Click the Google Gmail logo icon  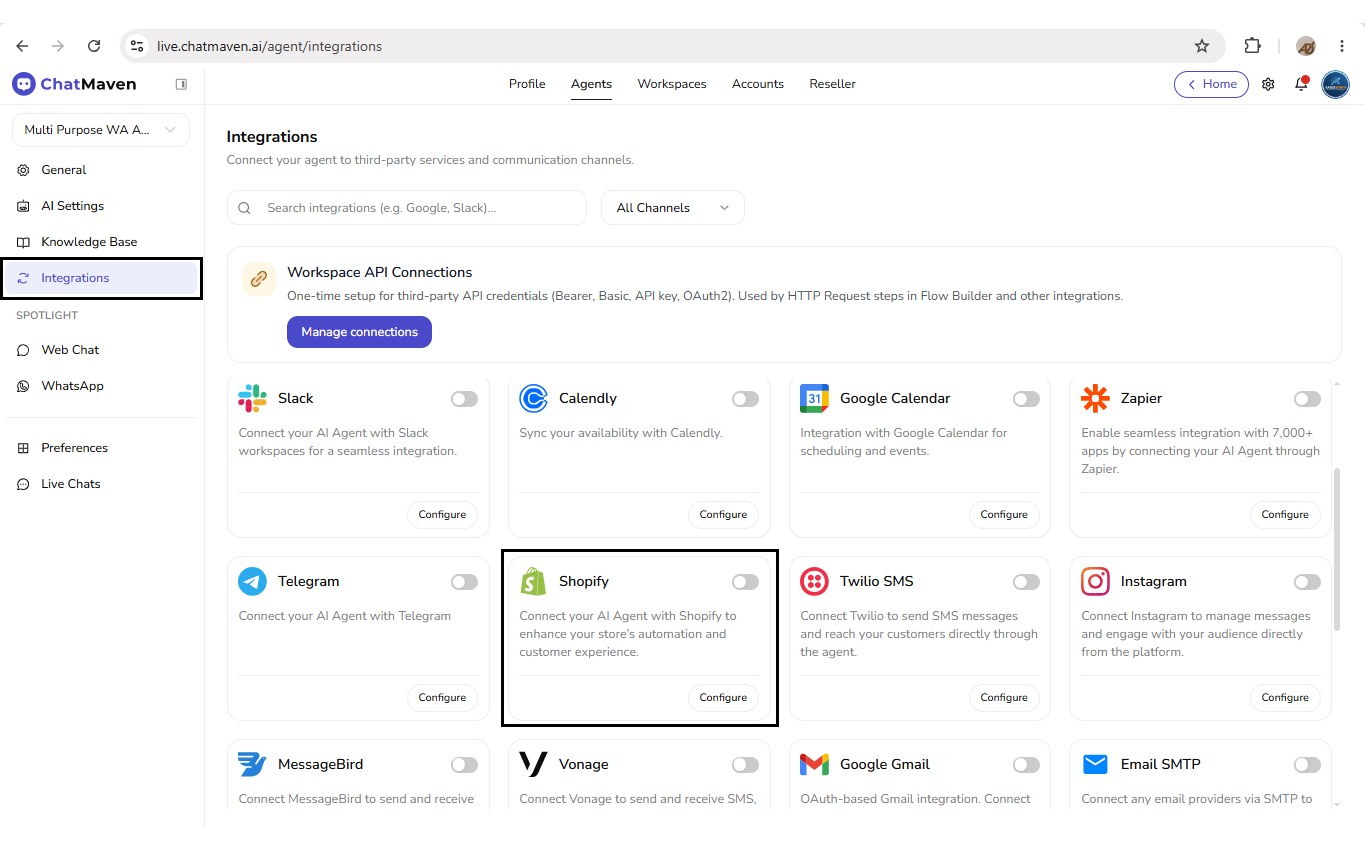coord(814,764)
